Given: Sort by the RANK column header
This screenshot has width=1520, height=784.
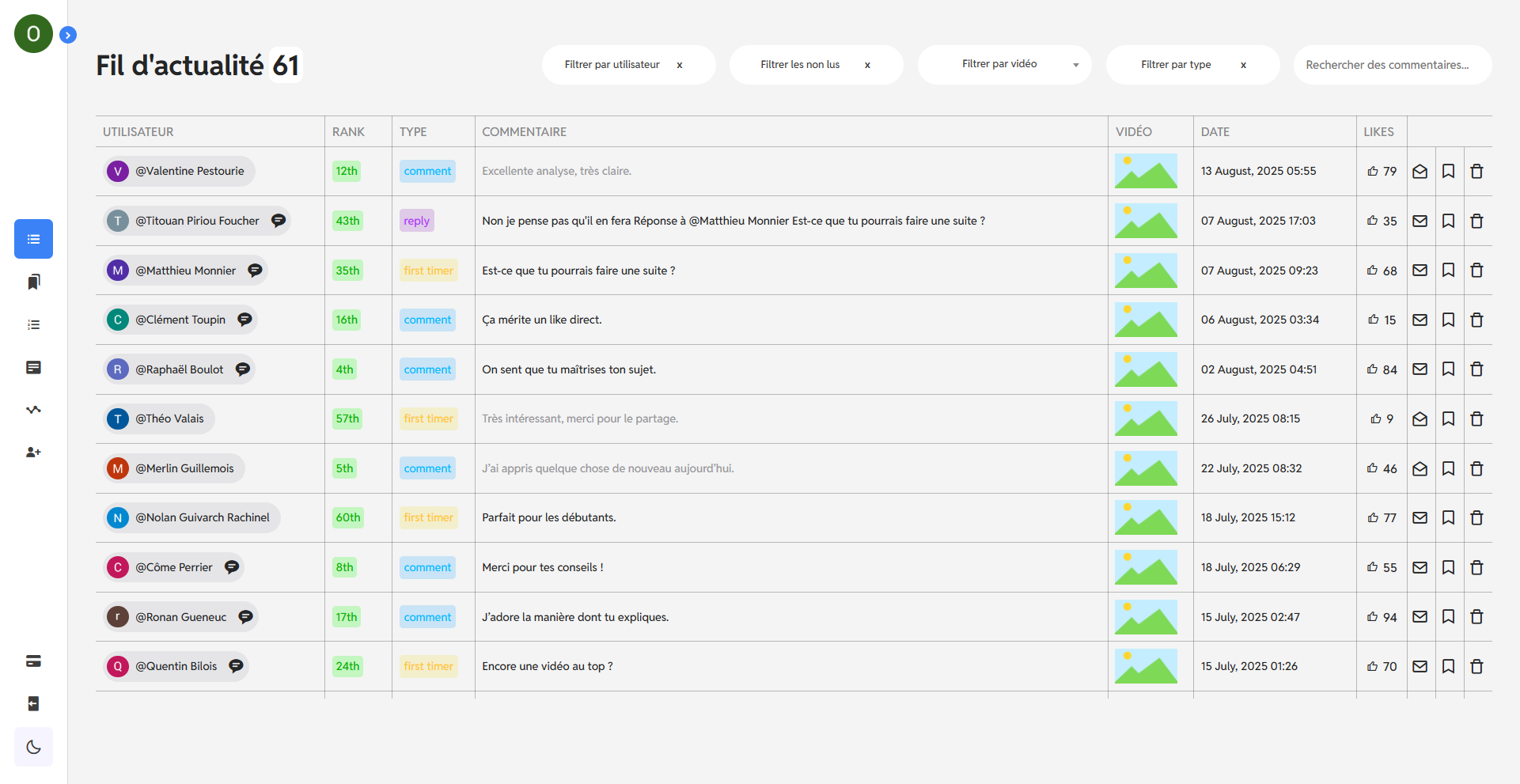Looking at the screenshot, I should [x=348, y=132].
